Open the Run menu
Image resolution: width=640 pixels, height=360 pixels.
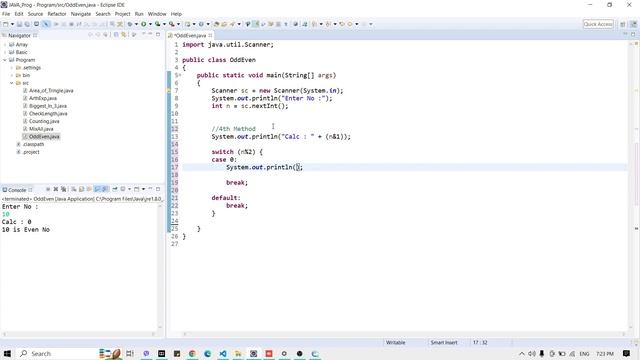click(x=139, y=14)
